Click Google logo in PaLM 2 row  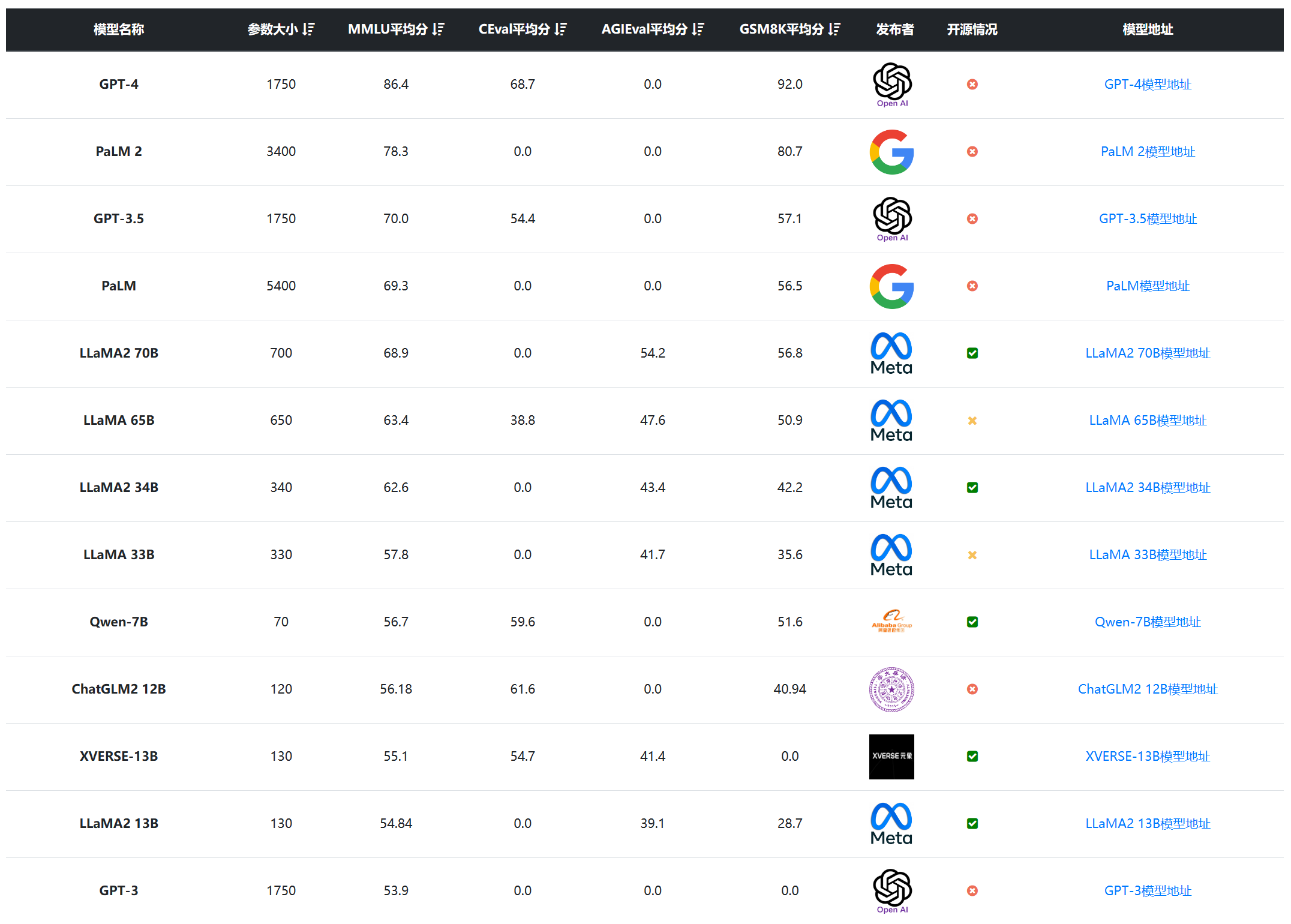click(891, 152)
